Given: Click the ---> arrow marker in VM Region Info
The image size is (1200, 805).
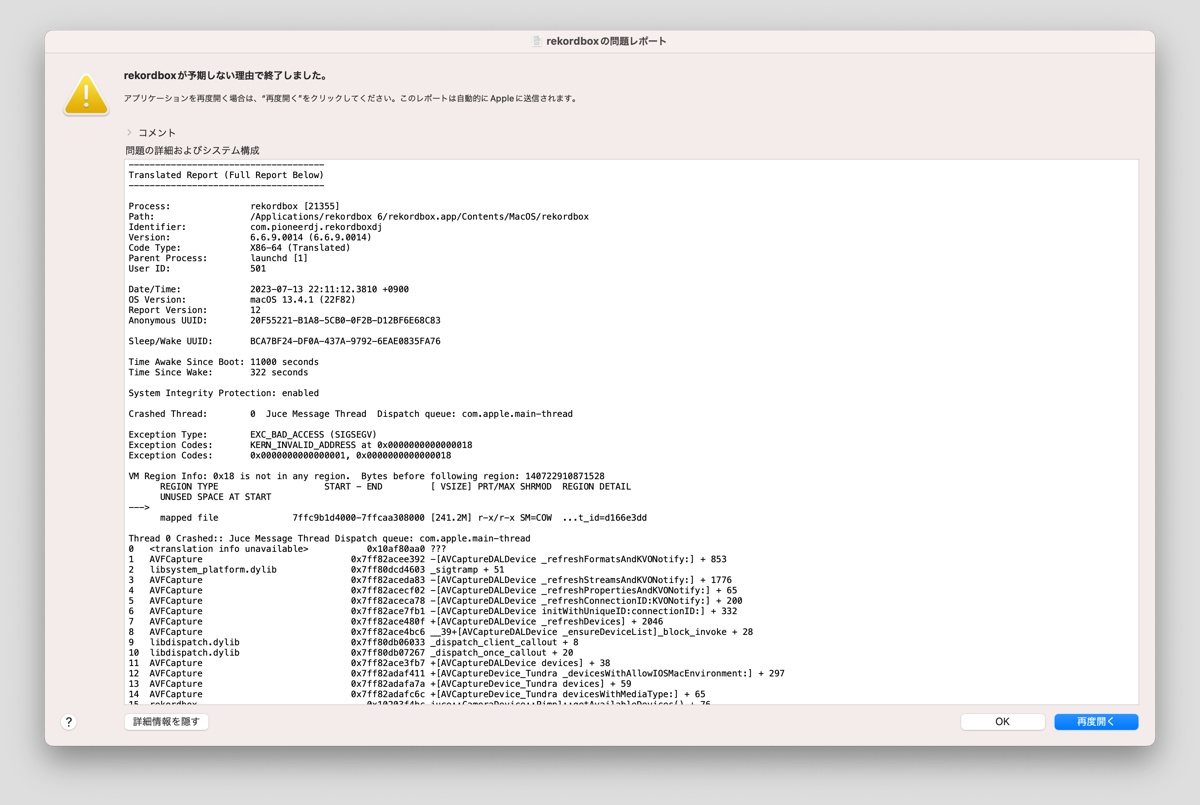Looking at the screenshot, I should [139, 507].
